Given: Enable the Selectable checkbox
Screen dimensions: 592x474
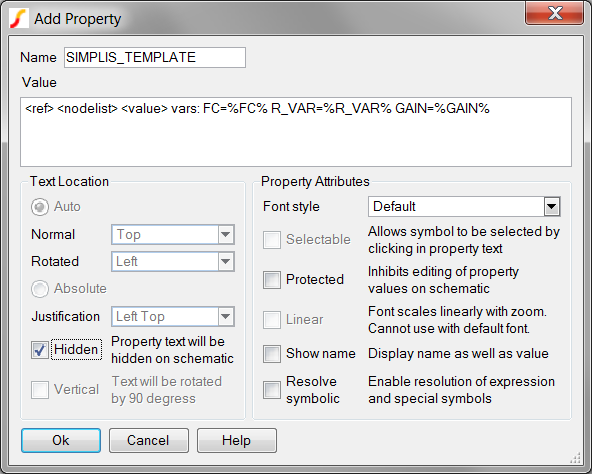Looking at the screenshot, I should (x=272, y=240).
